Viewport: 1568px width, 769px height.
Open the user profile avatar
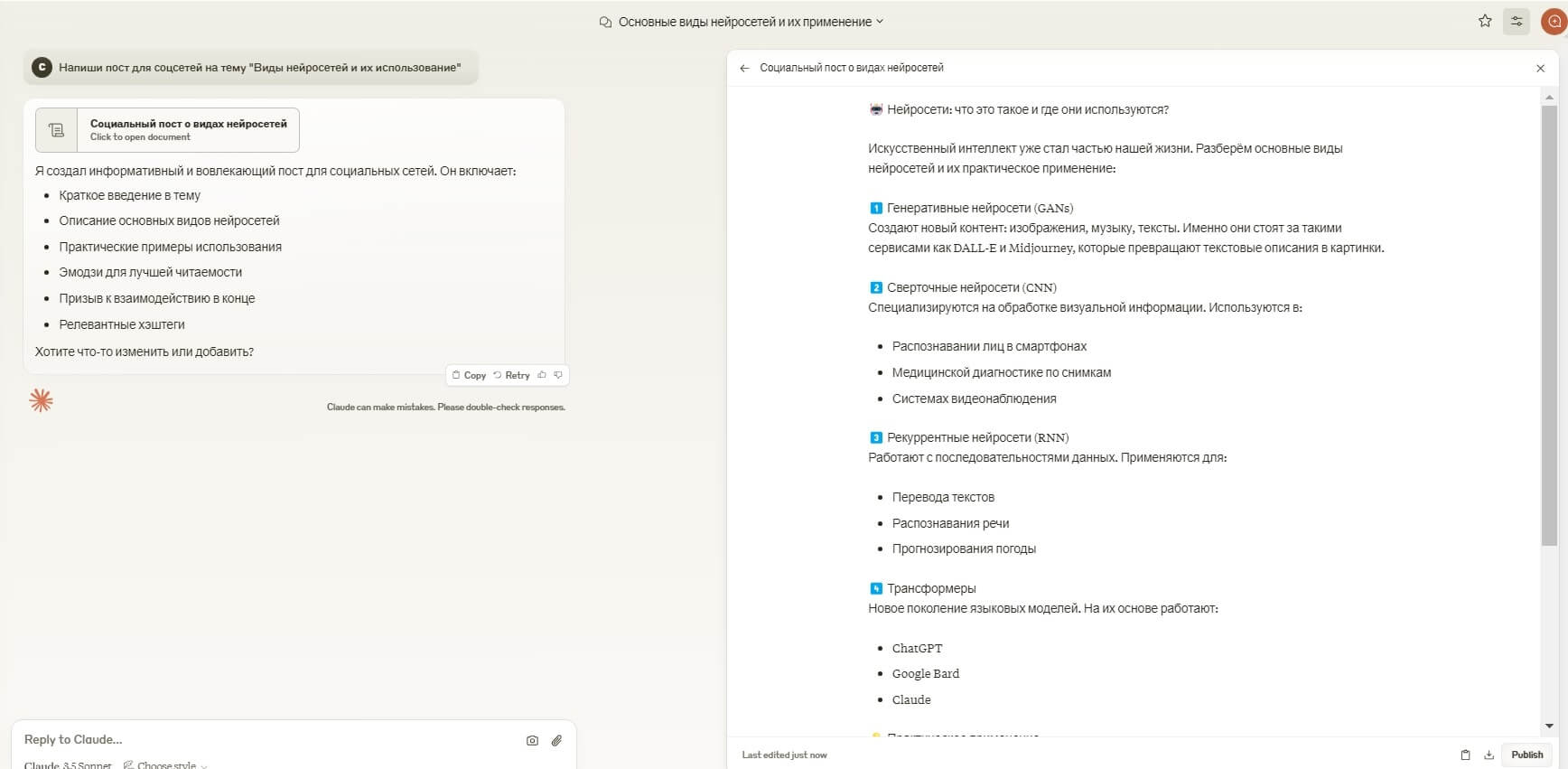click(x=1554, y=21)
